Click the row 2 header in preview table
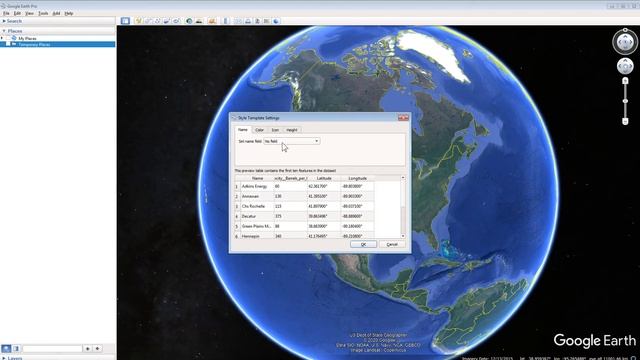Image resolution: width=640 pixels, height=360 pixels. (x=236, y=196)
